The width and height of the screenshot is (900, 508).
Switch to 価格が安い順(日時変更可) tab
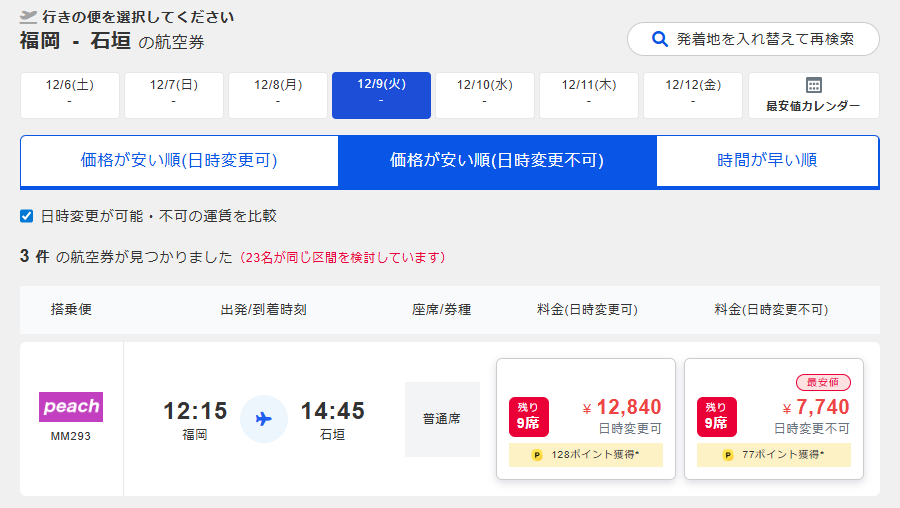(x=179, y=160)
